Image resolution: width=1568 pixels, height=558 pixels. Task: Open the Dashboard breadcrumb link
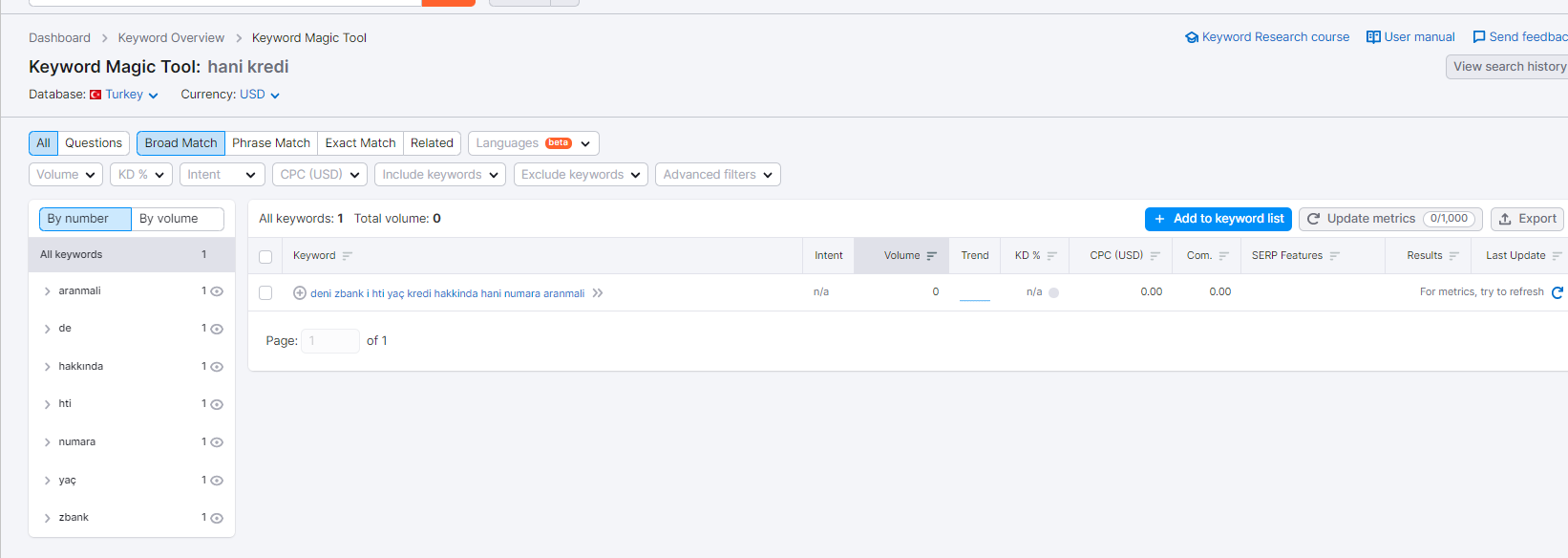coord(59,38)
